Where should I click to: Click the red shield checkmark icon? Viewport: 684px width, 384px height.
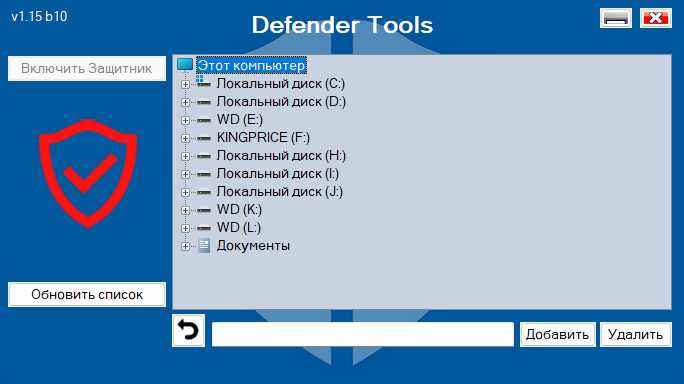coord(88,174)
